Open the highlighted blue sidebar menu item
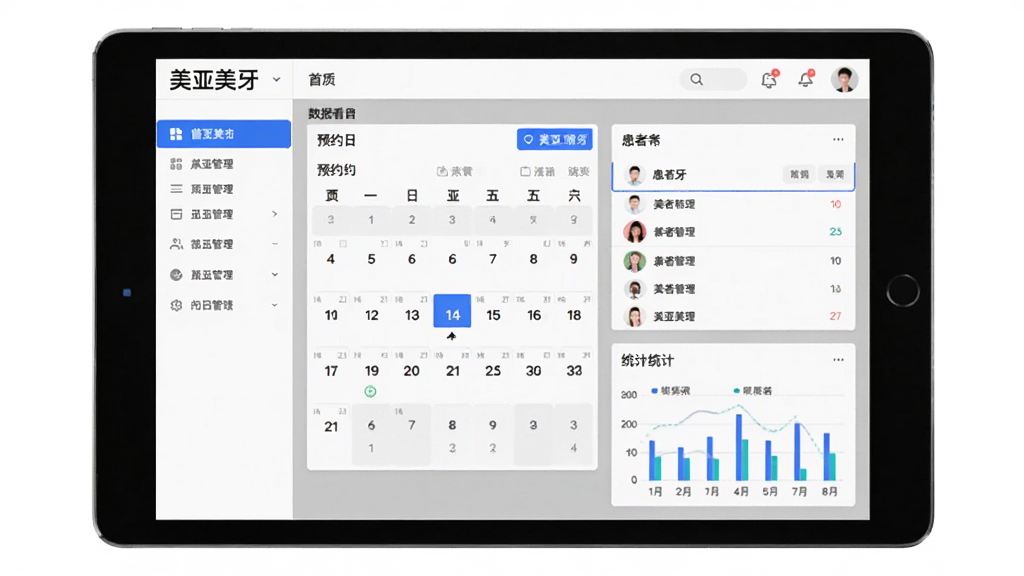The height and width of the screenshot is (576, 1024). point(224,134)
